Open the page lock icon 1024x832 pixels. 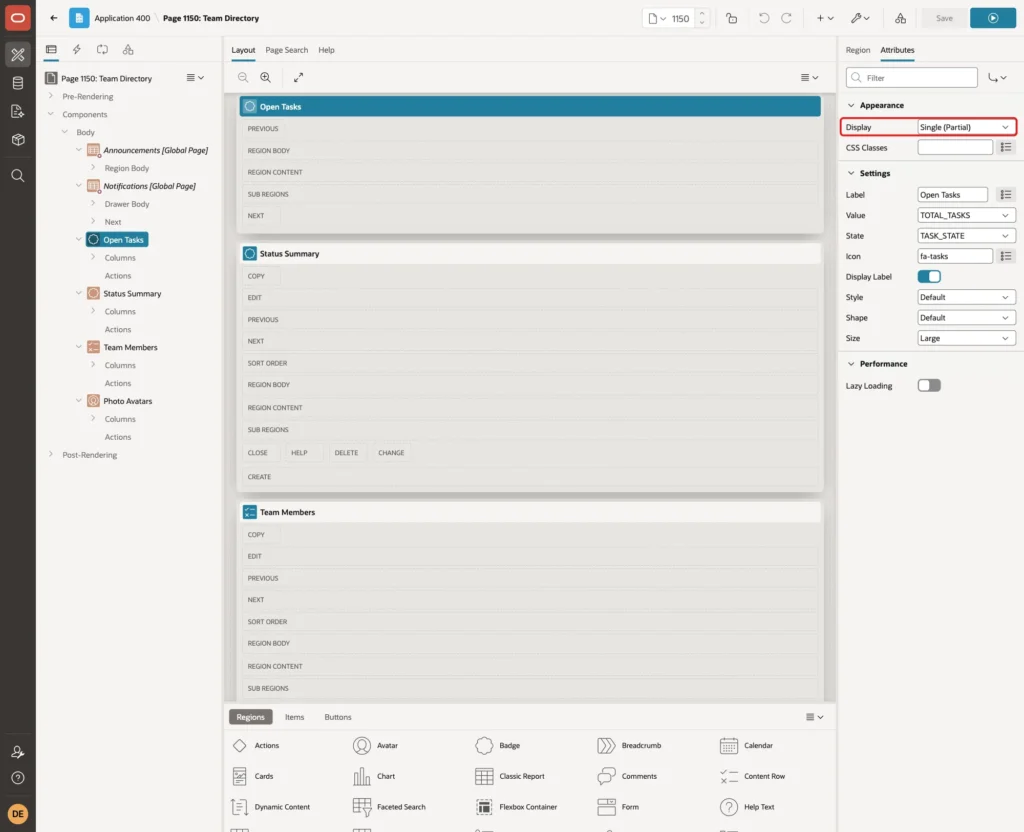pos(731,18)
